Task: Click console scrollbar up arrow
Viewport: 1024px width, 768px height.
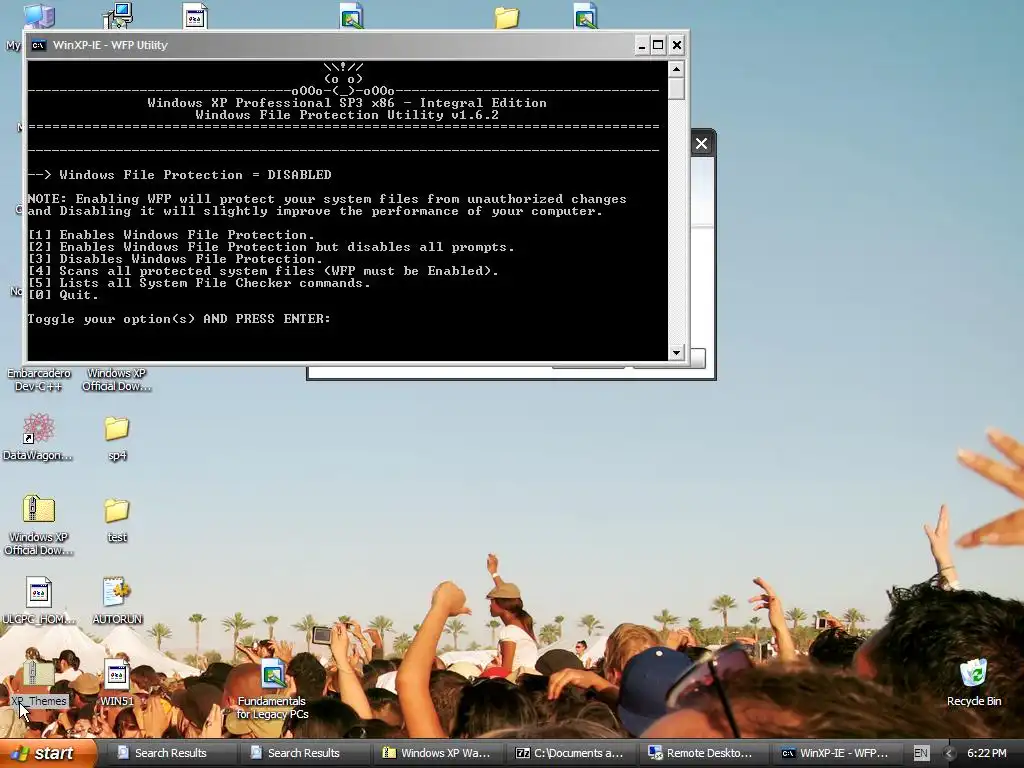Action: pos(677,69)
